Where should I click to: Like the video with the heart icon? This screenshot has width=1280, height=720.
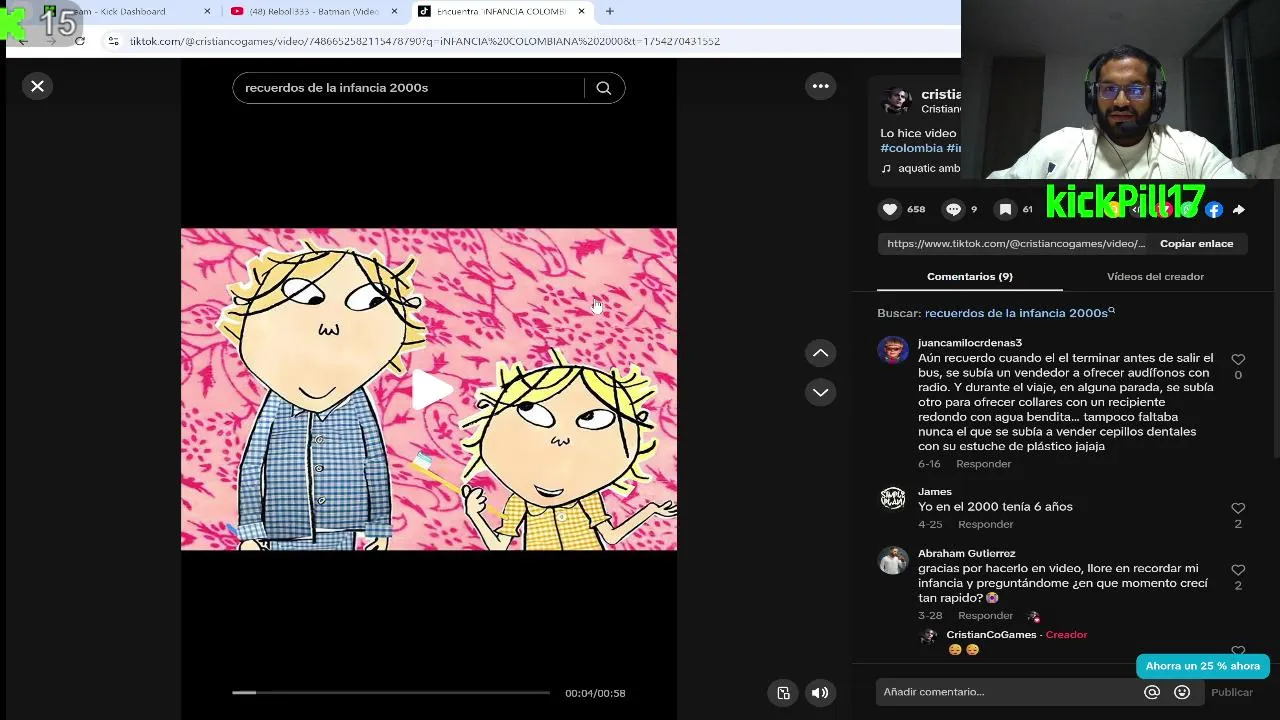890,209
